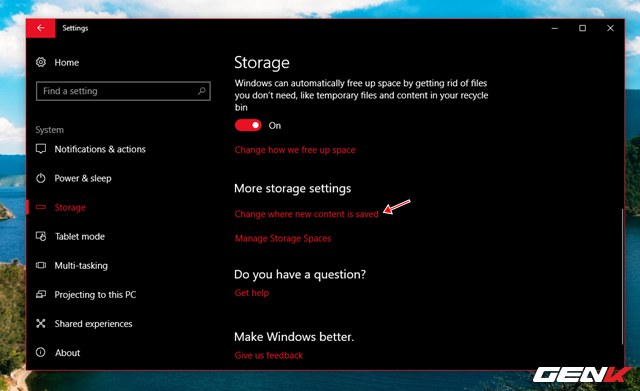Click the search magnifier icon
The width and height of the screenshot is (640, 391).
(202, 91)
